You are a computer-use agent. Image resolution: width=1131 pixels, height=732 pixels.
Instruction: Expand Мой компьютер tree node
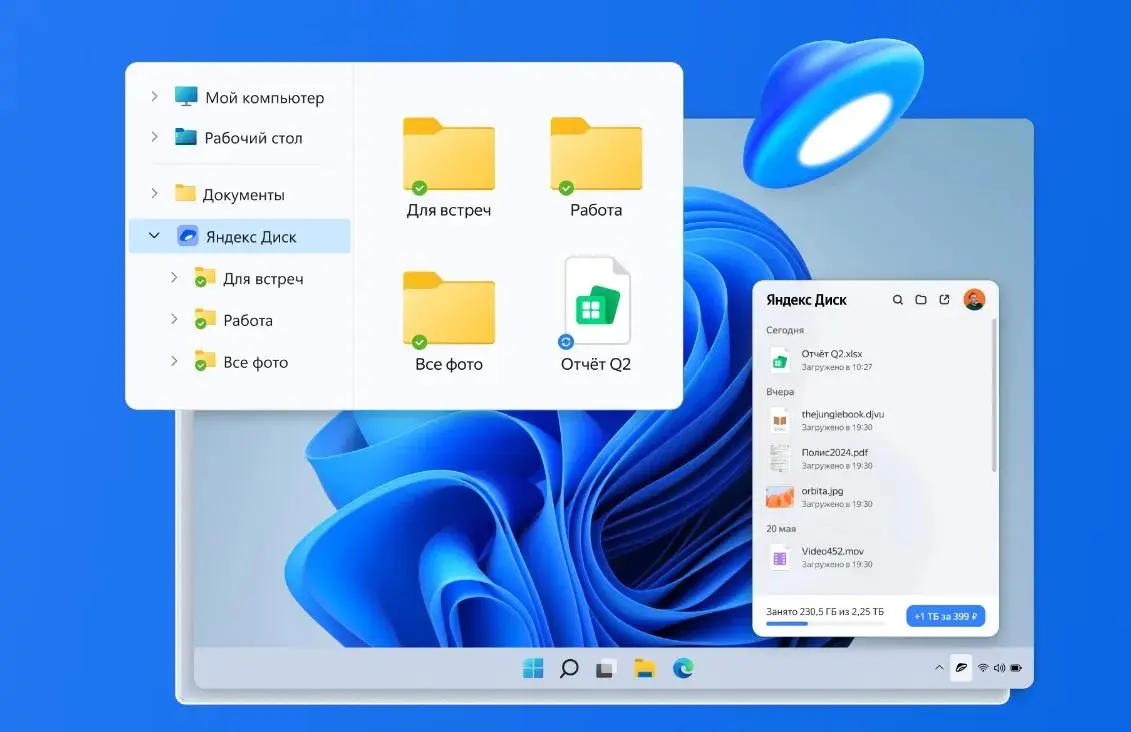[154, 96]
